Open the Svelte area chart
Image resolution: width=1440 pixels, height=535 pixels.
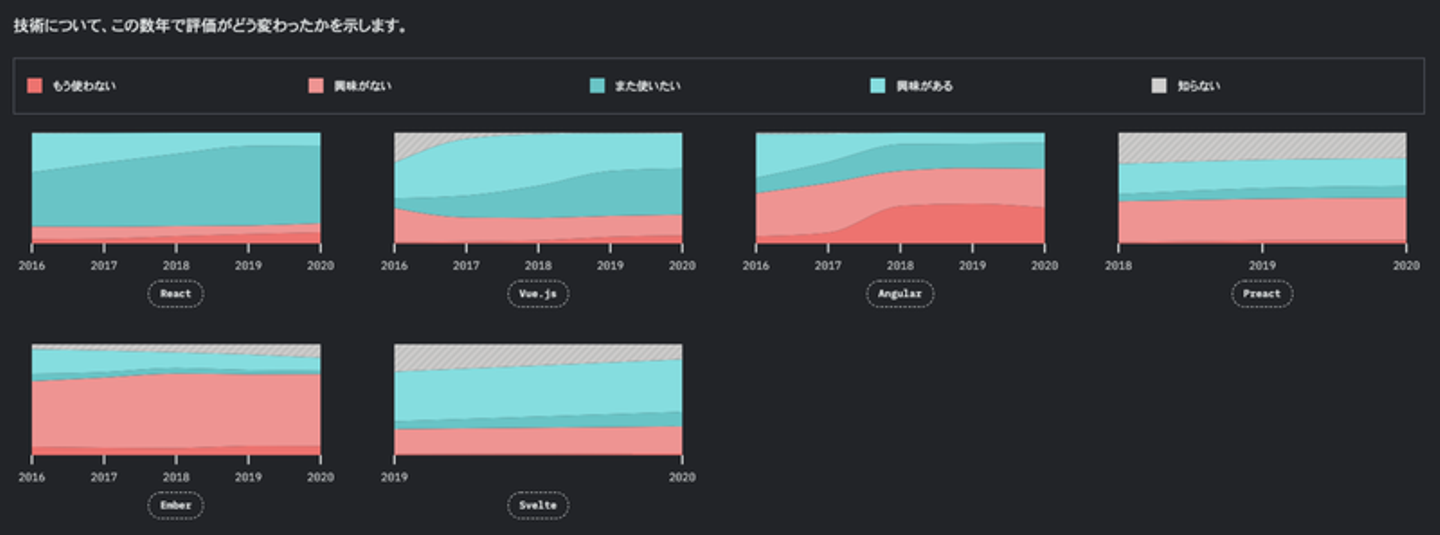point(538,400)
